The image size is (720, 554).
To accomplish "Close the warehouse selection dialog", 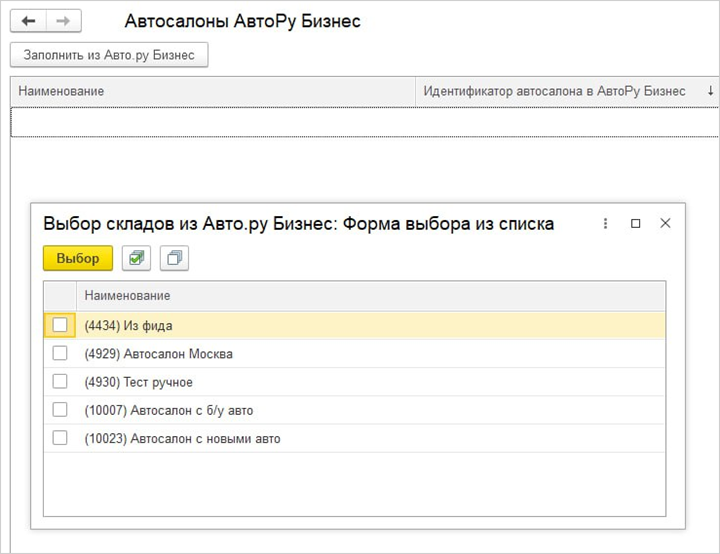I will click(665, 224).
